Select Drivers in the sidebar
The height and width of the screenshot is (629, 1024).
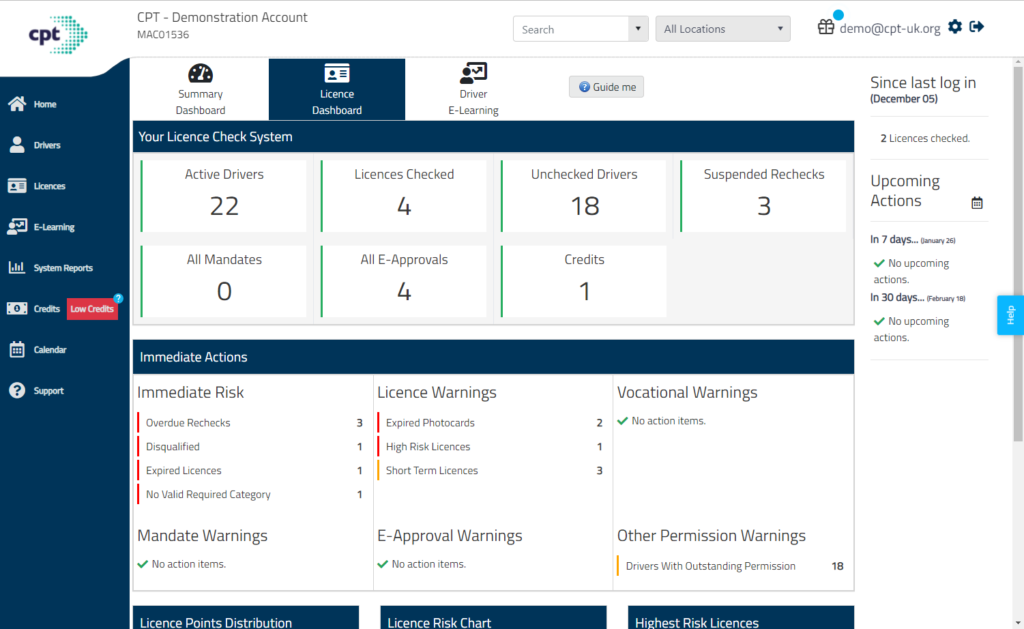(x=40, y=144)
